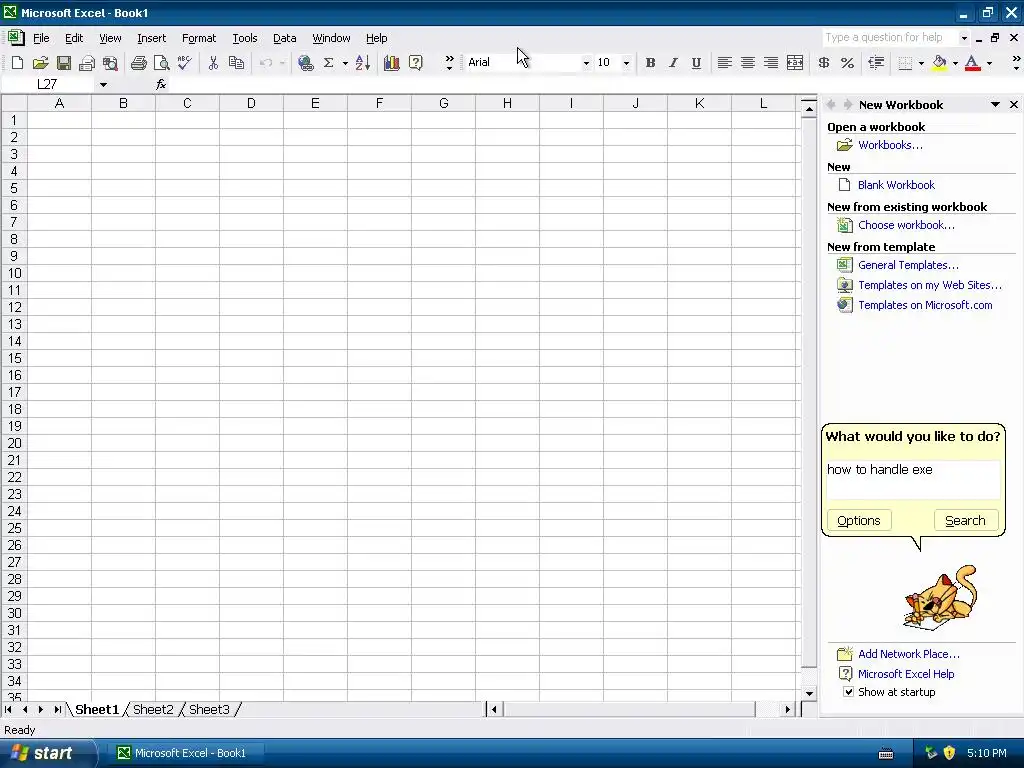
Task: Open Print Preview from the toolbar
Action: pos(161,63)
